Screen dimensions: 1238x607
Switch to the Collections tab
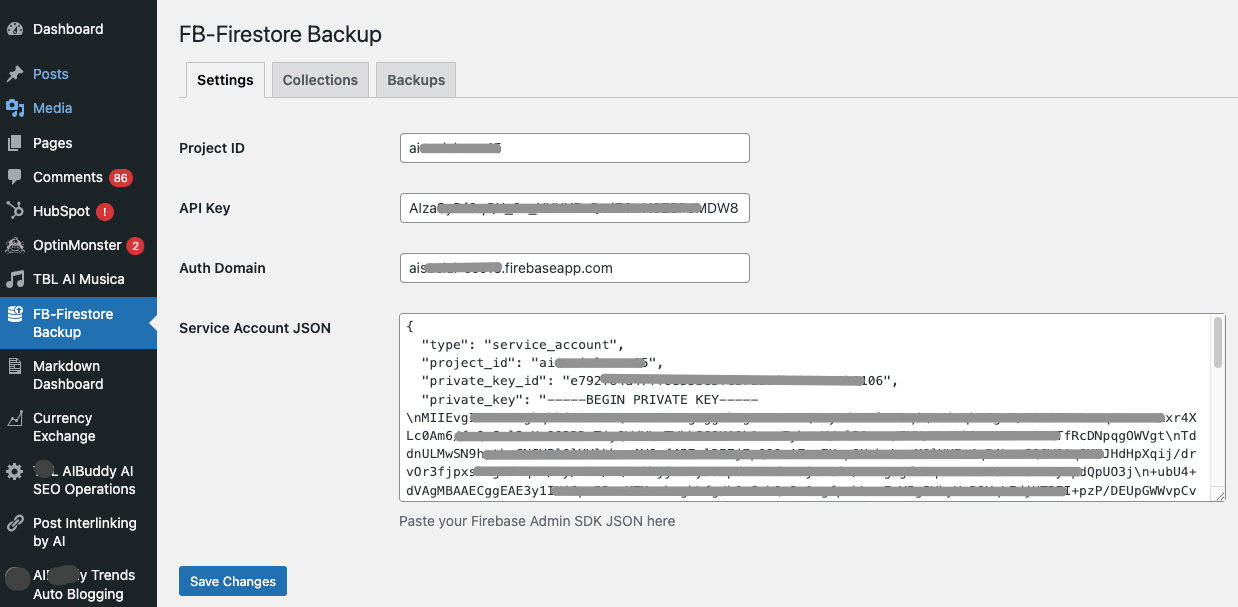[320, 80]
